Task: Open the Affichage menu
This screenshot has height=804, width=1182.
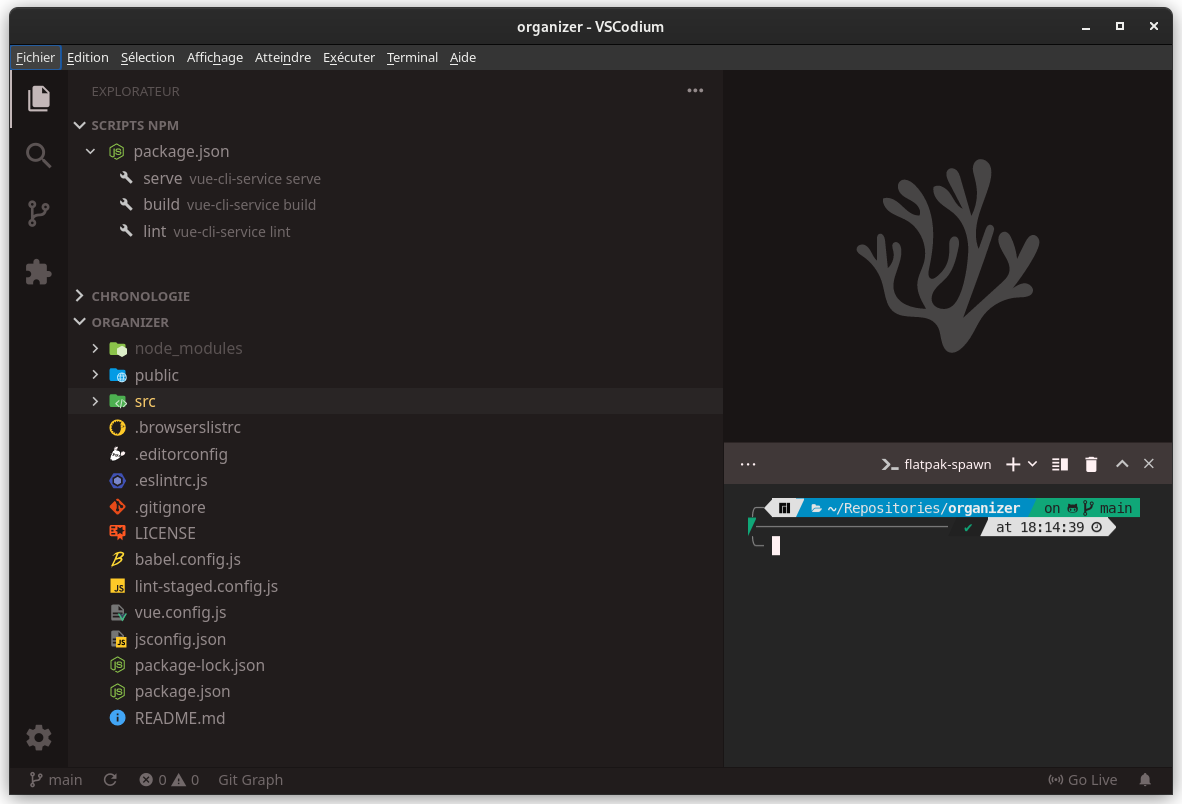Action: 215,57
